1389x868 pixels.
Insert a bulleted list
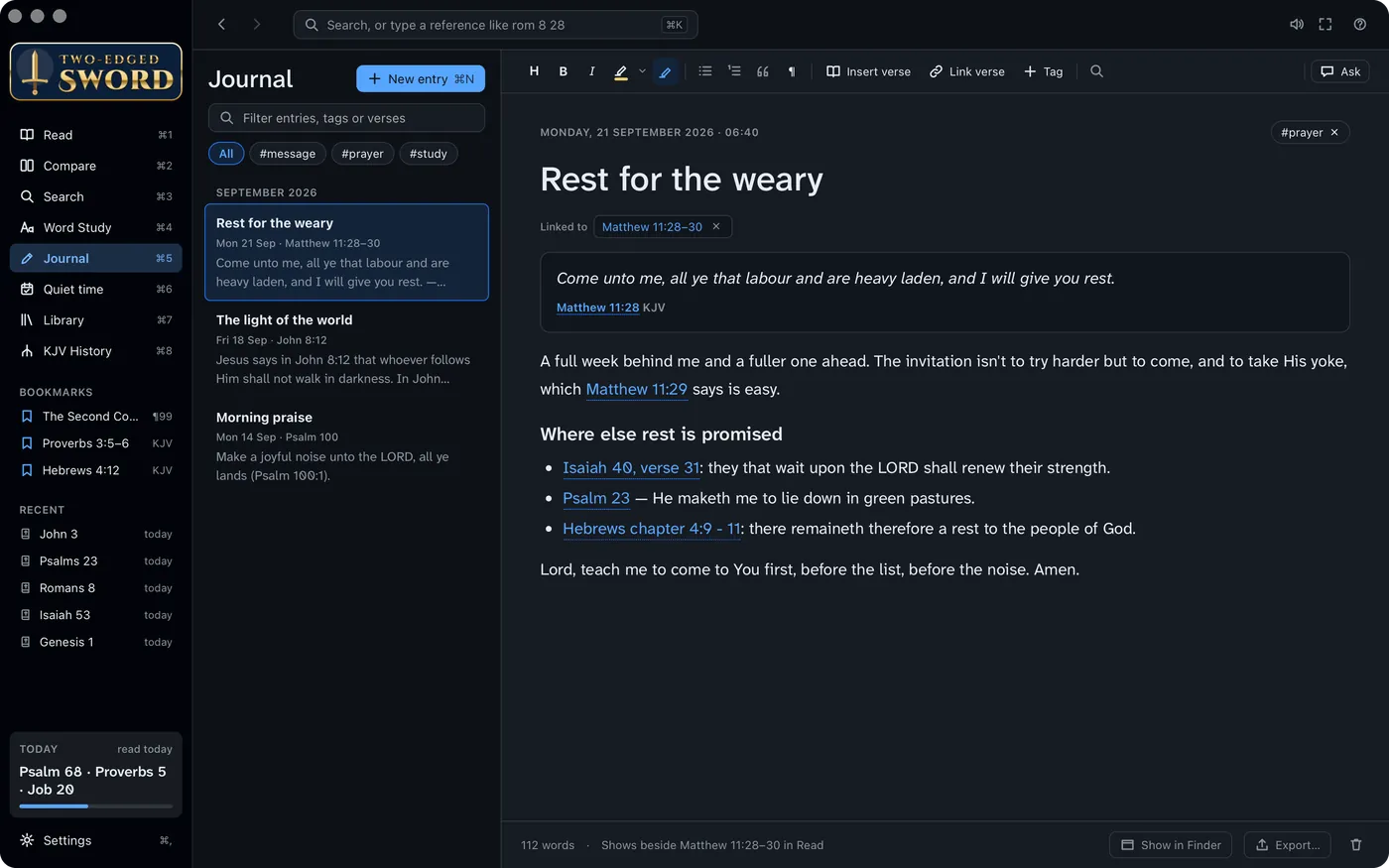click(x=705, y=71)
